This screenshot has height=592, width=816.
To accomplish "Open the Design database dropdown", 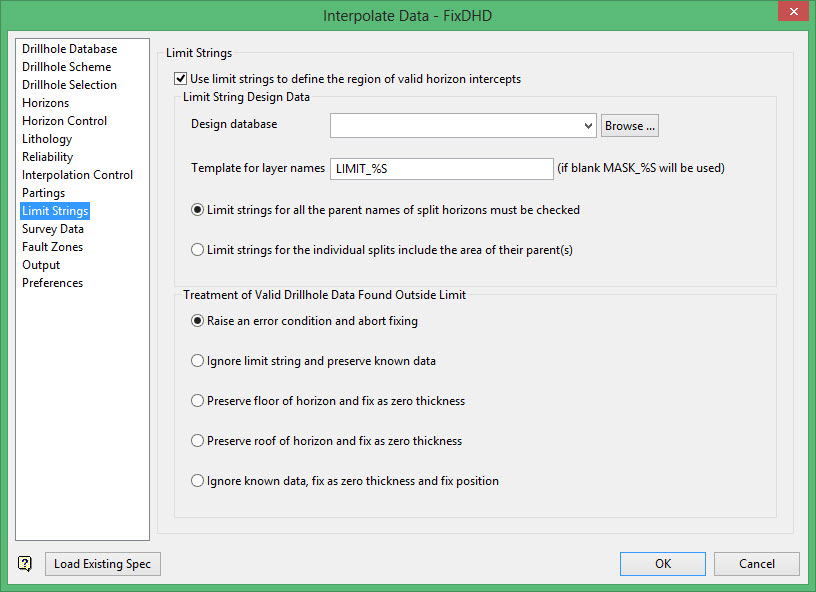I will [x=587, y=126].
